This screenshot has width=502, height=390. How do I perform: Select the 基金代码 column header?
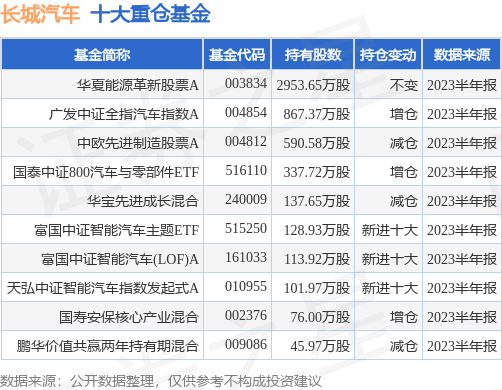coord(237,55)
